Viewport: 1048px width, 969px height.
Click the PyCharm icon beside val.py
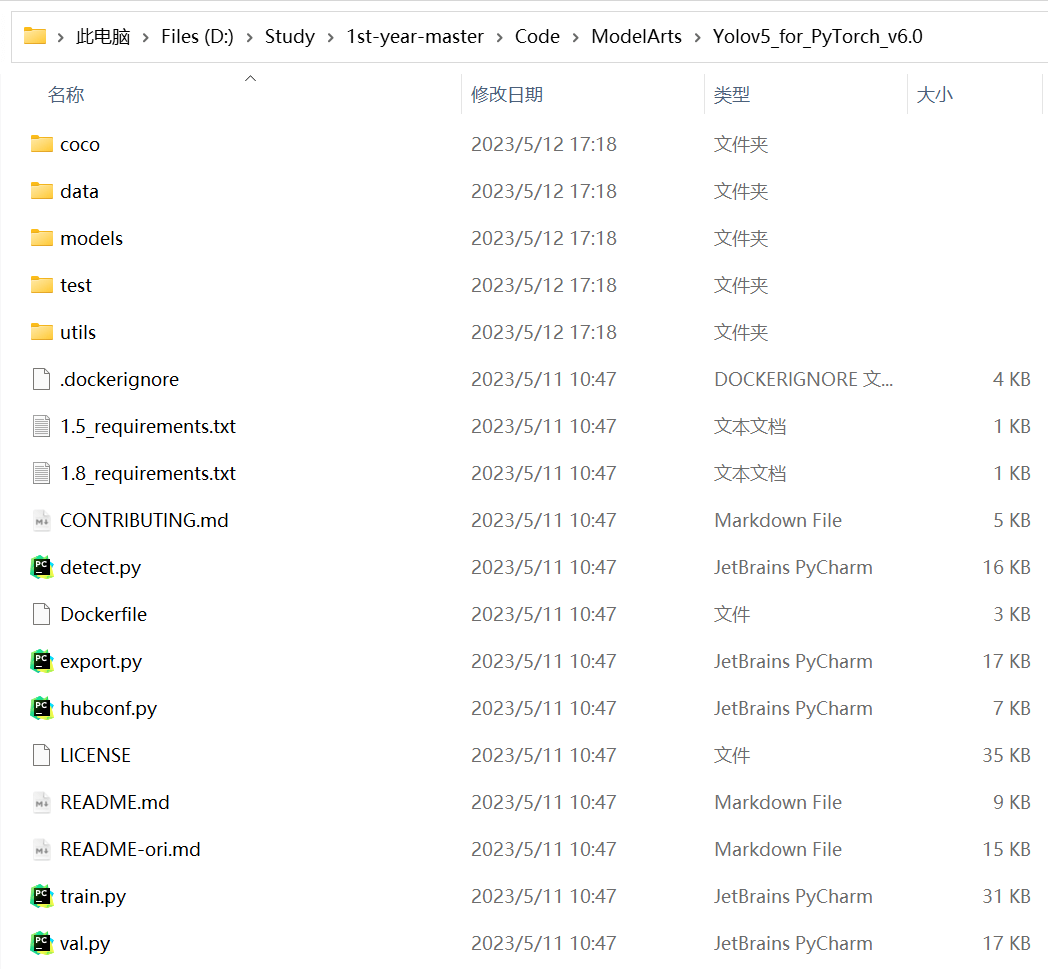(x=41, y=943)
